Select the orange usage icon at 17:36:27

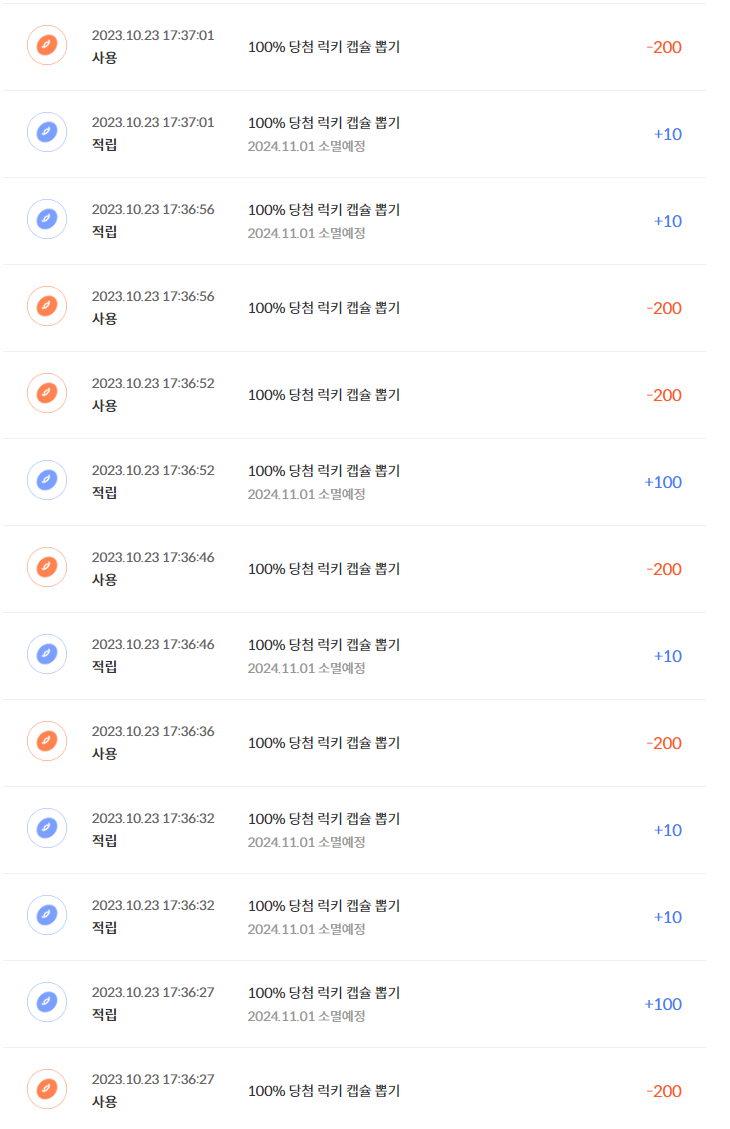coord(47,1089)
